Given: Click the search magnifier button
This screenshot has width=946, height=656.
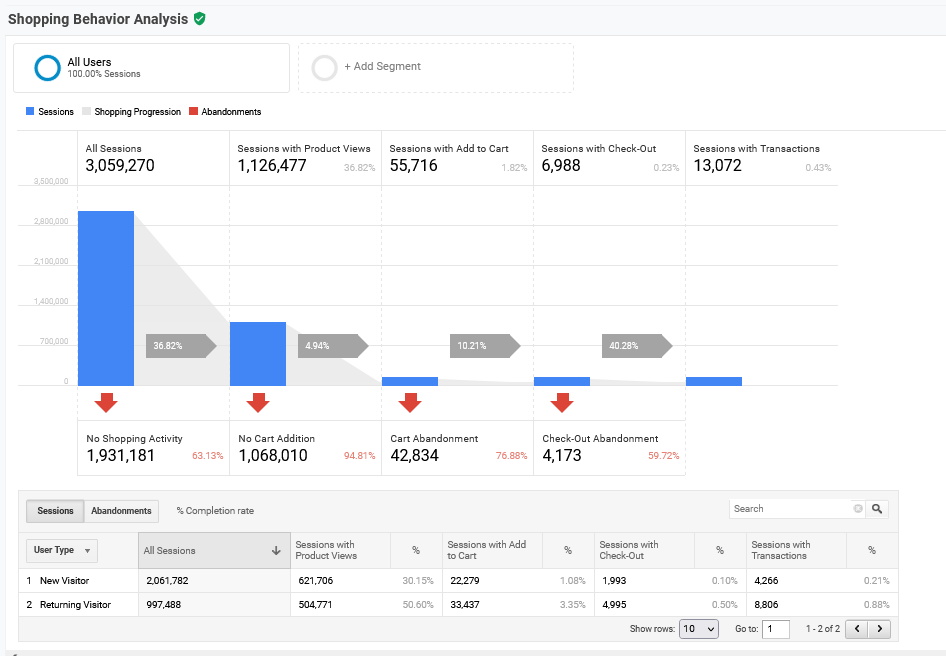Looking at the screenshot, I should coord(877,509).
